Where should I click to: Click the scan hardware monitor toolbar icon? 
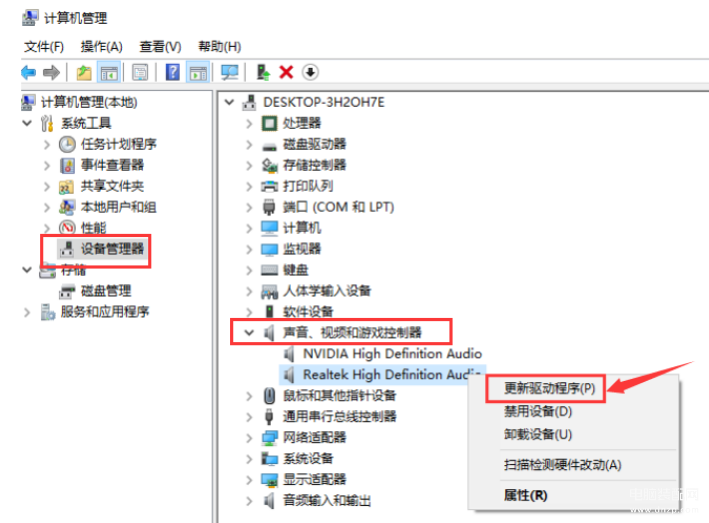[230, 72]
